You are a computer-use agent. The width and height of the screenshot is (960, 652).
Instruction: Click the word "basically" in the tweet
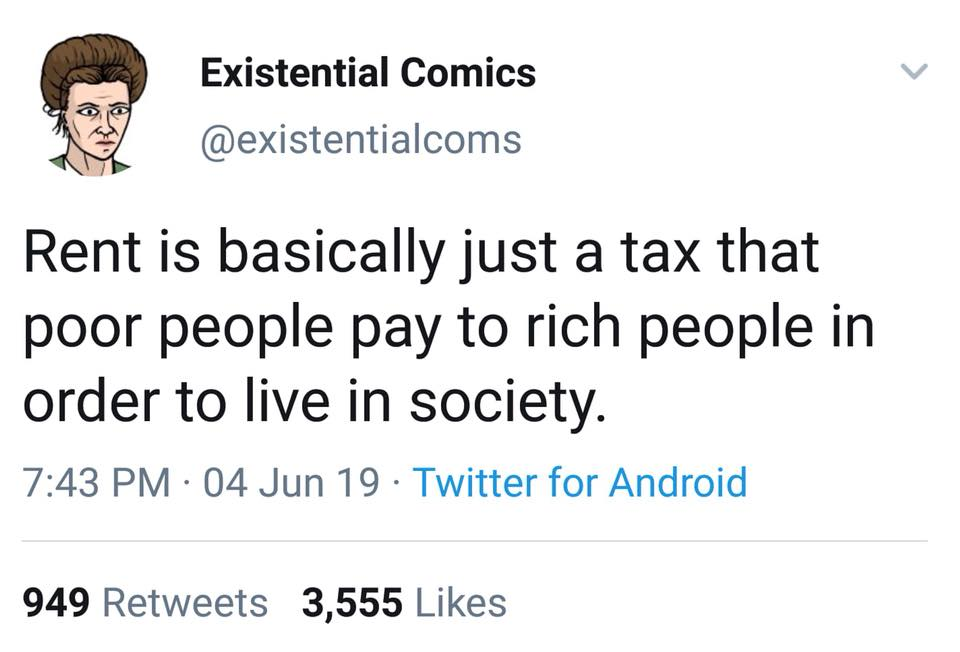pyautogui.click(x=319, y=252)
